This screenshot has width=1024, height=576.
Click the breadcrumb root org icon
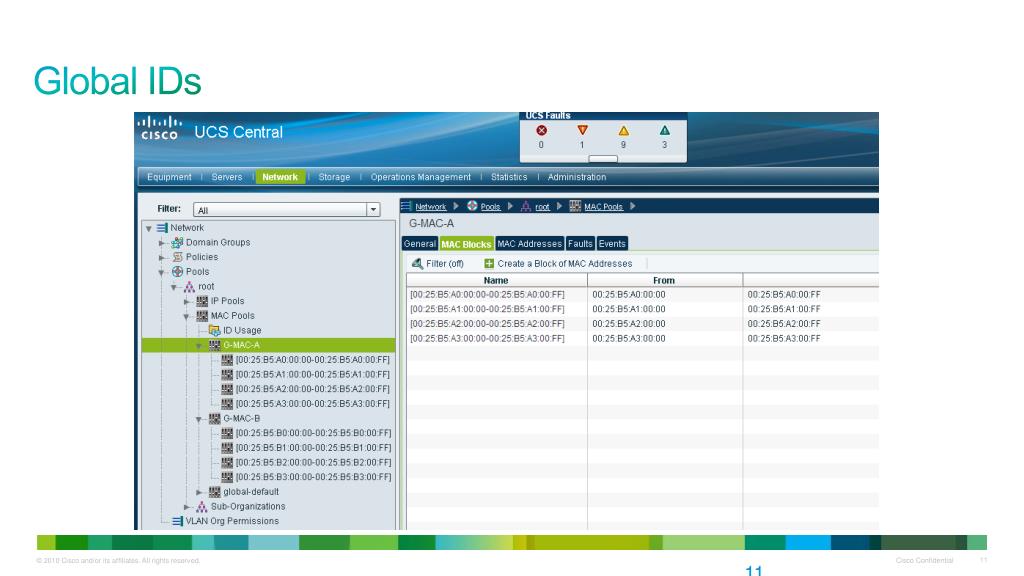point(526,206)
